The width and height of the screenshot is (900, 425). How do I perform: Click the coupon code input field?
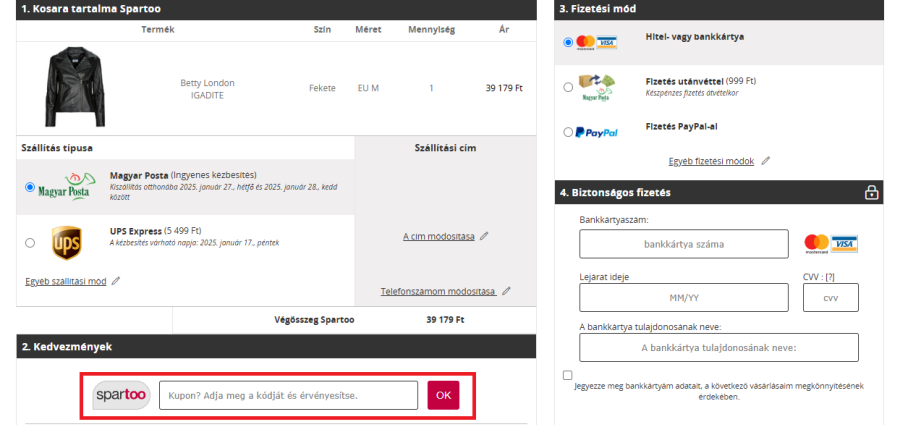pos(288,395)
